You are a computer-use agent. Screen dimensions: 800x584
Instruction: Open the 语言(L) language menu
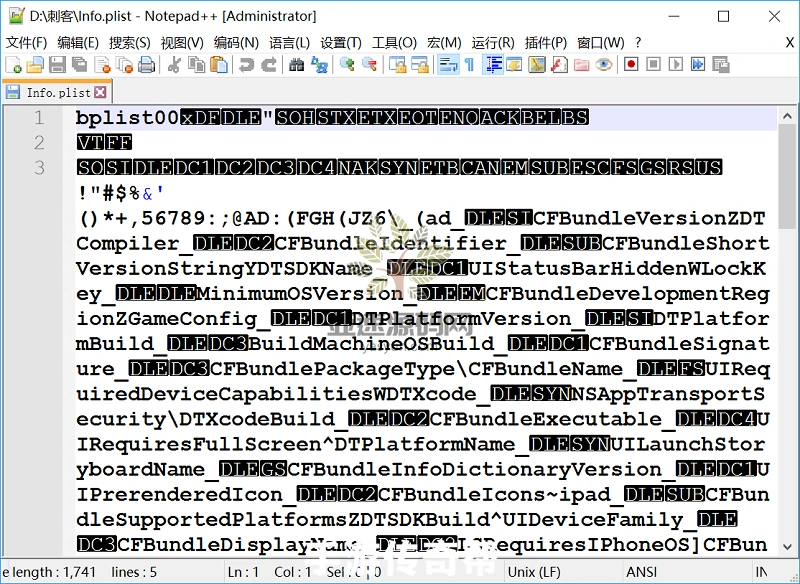(290, 43)
